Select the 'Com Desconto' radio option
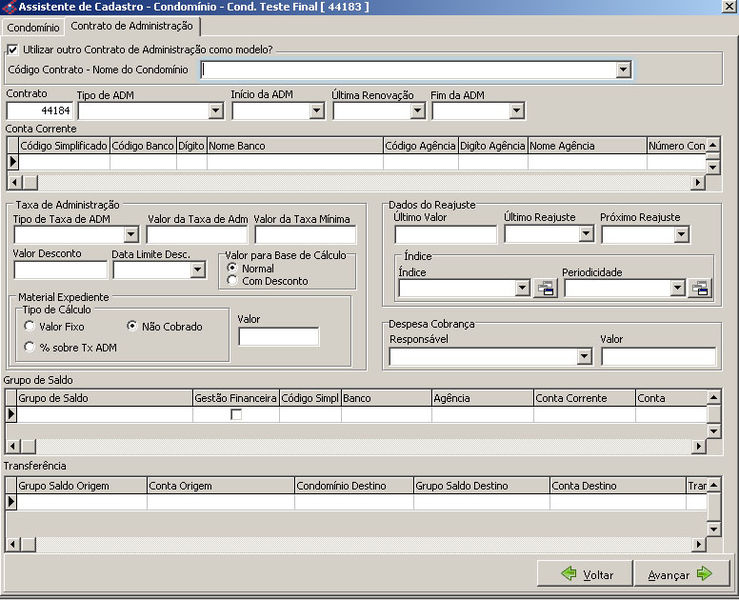The width and height of the screenshot is (739, 600). [232, 281]
